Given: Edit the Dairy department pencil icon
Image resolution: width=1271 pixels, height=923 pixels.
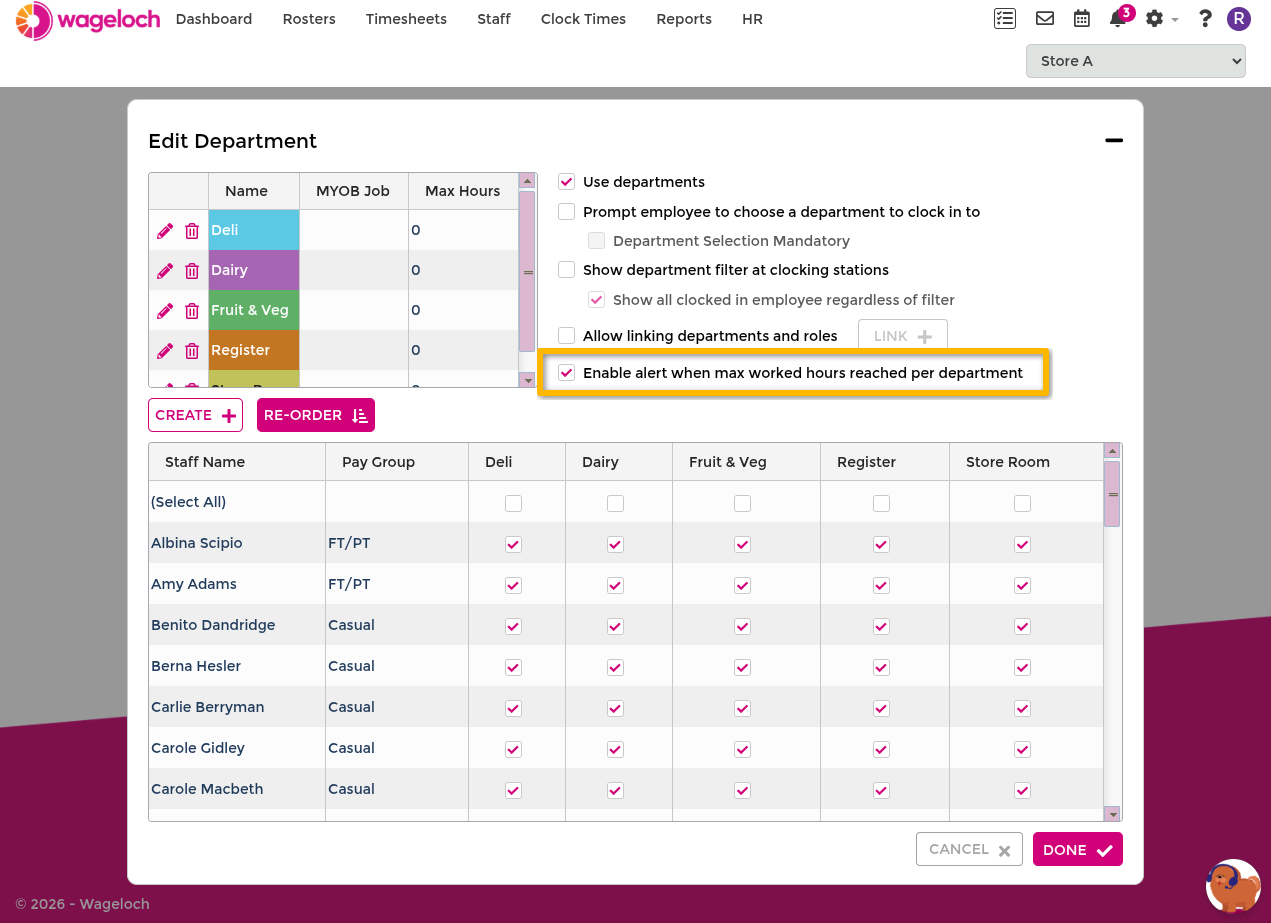Looking at the screenshot, I should click(x=165, y=271).
